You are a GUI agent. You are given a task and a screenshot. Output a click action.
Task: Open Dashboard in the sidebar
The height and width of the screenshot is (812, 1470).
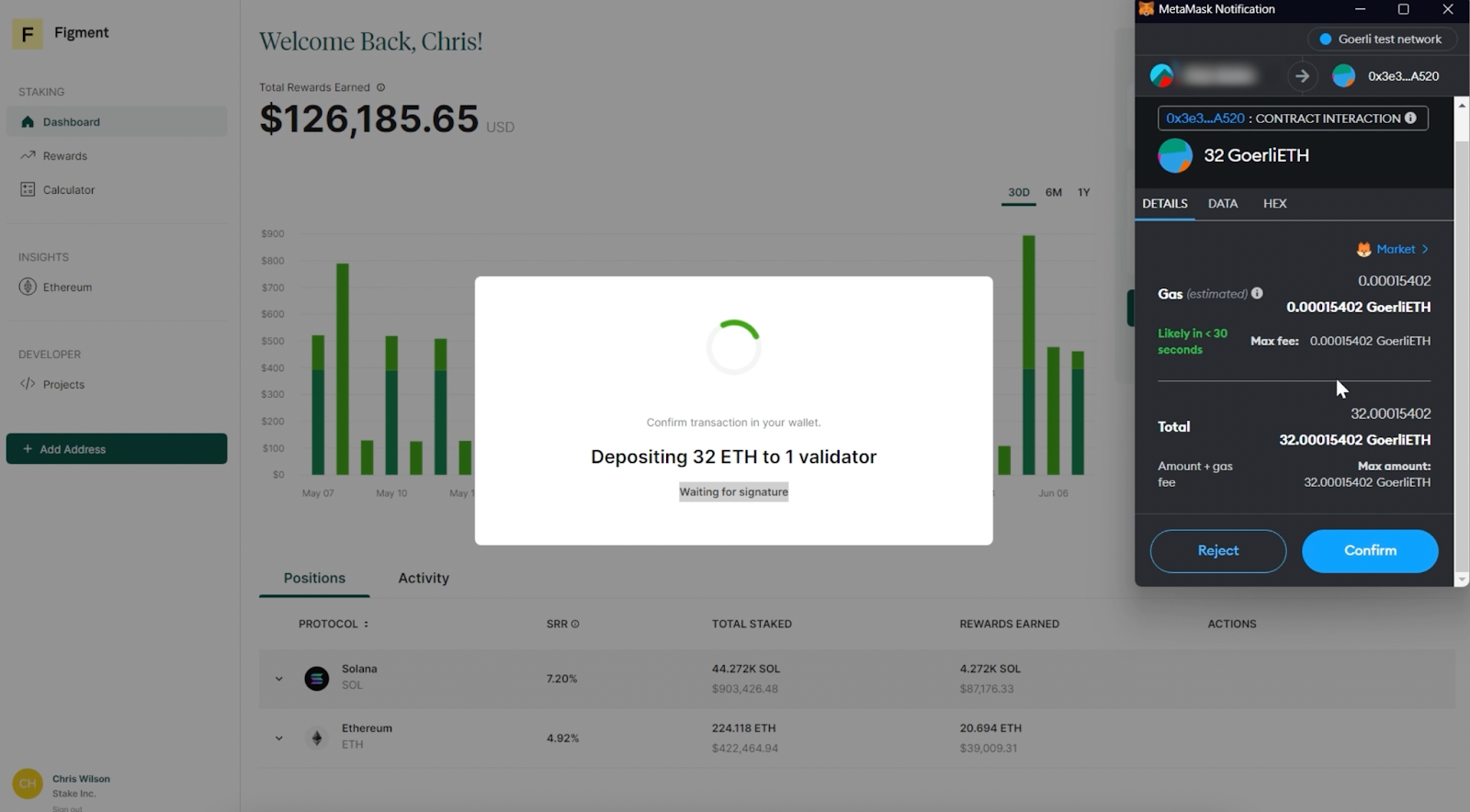[117, 121]
